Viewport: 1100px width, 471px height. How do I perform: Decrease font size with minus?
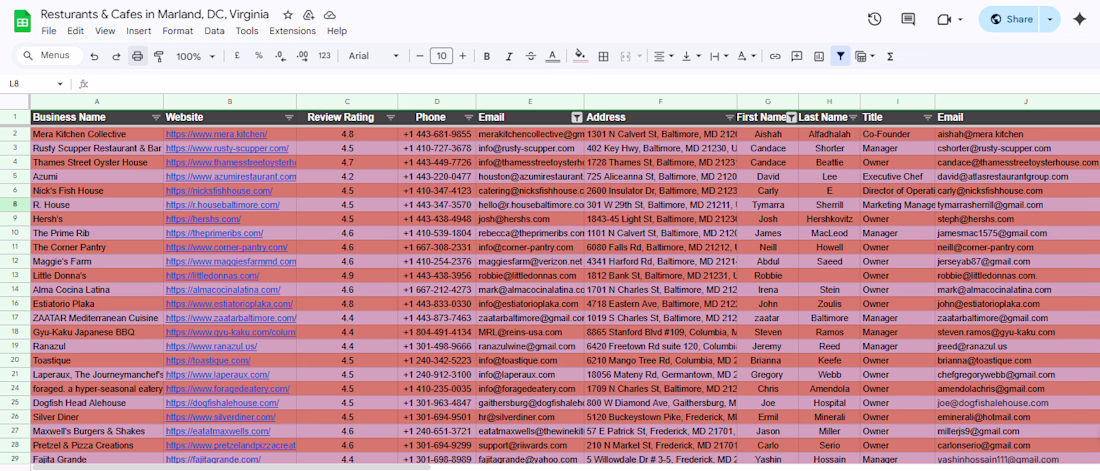click(x=420, y=56)
